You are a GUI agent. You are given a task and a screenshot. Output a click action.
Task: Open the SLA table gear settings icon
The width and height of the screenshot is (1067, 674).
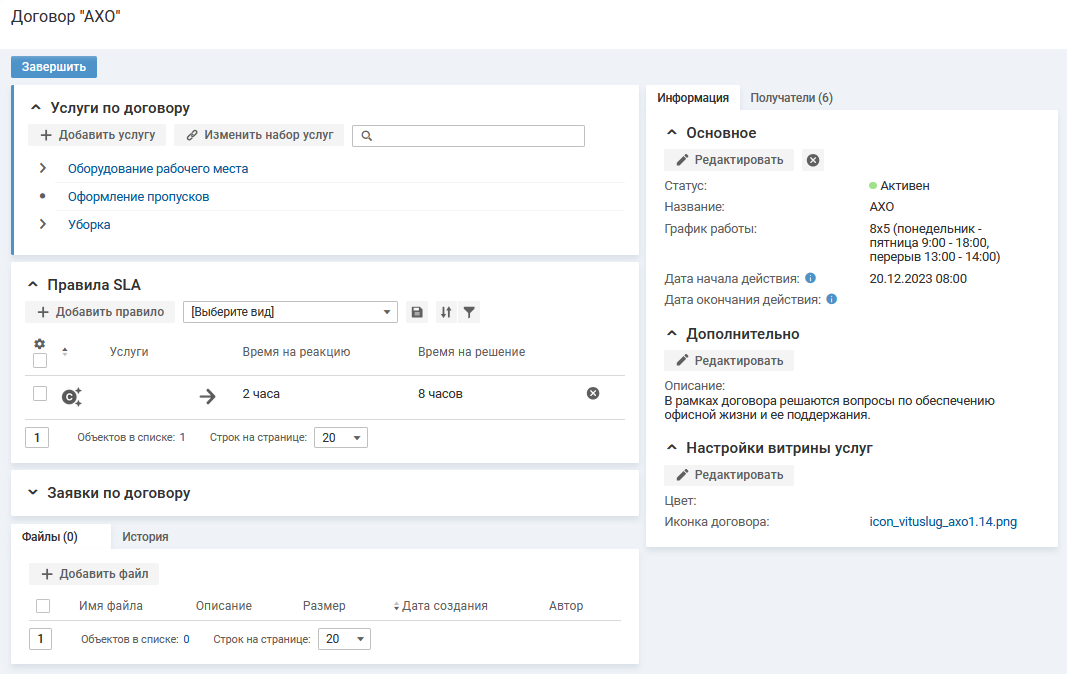click(40, 343)
